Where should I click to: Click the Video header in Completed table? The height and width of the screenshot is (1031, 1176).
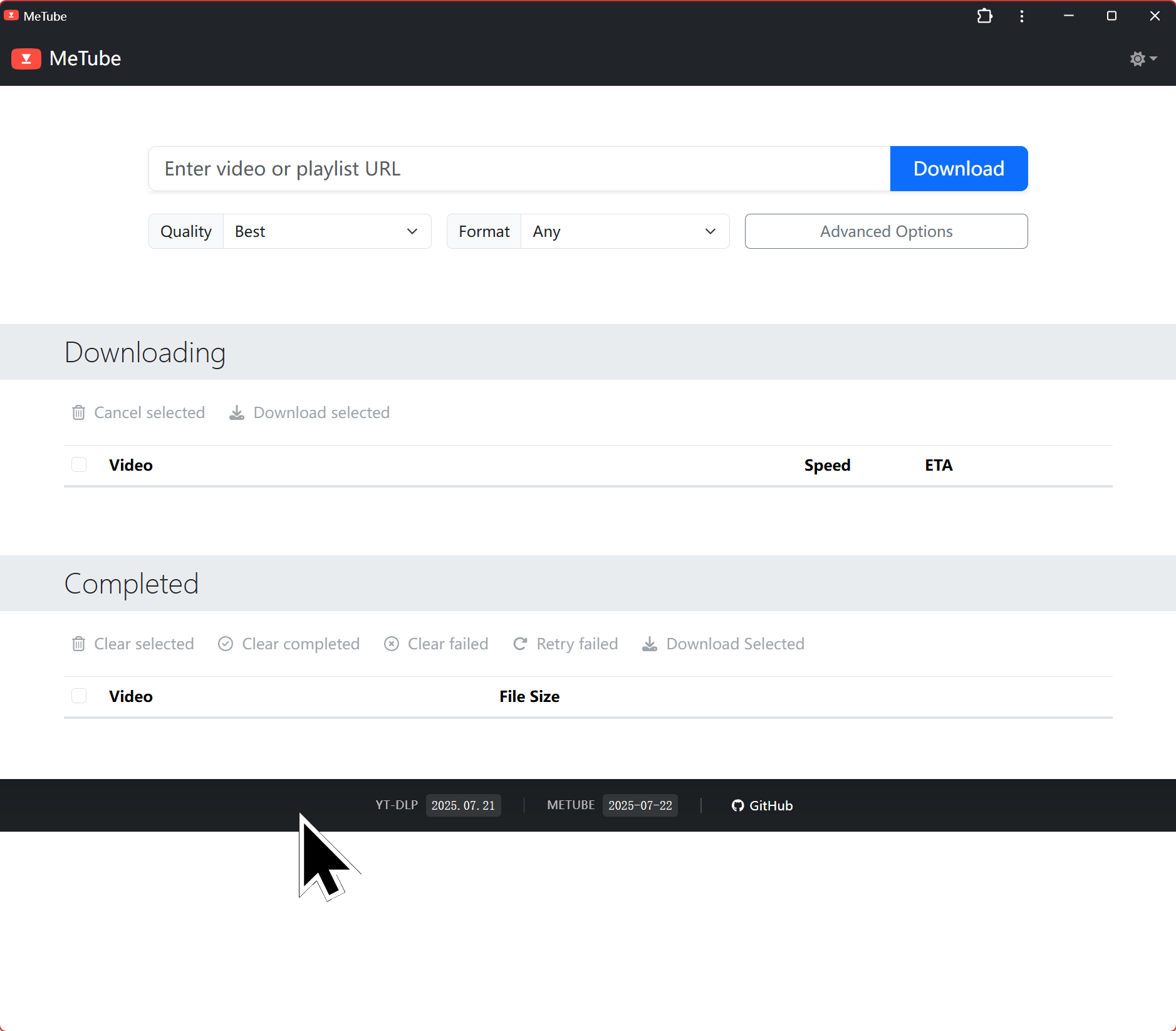[x=131, y=696]
